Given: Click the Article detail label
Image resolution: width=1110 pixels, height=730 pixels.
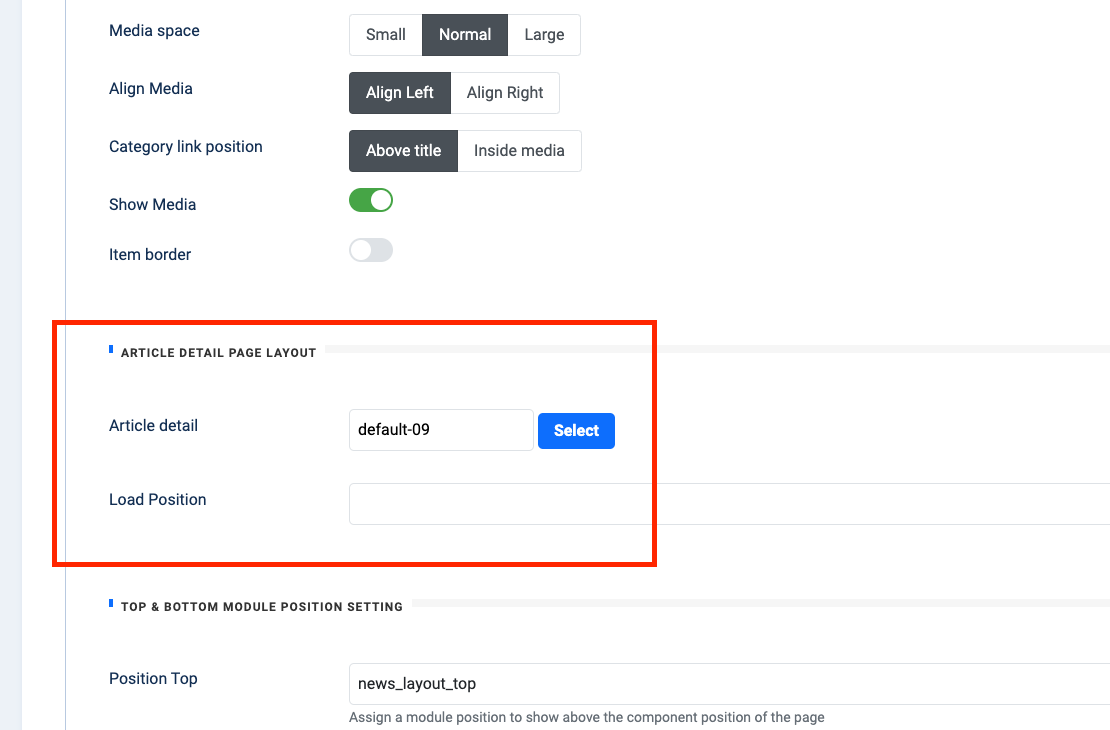Looking at the screenshot, I should click(x=153, y=426).
